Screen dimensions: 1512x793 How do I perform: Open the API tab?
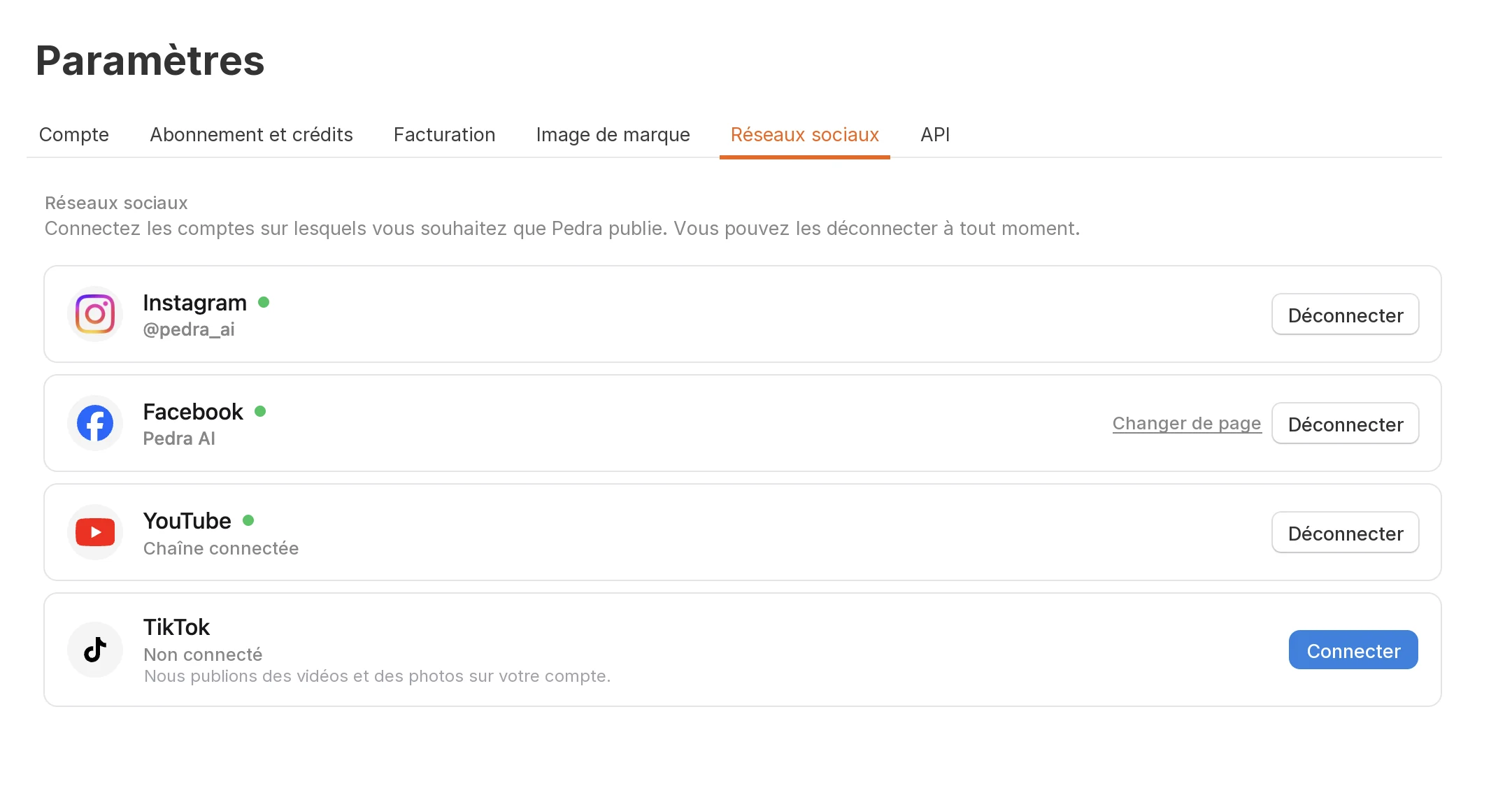935,134
